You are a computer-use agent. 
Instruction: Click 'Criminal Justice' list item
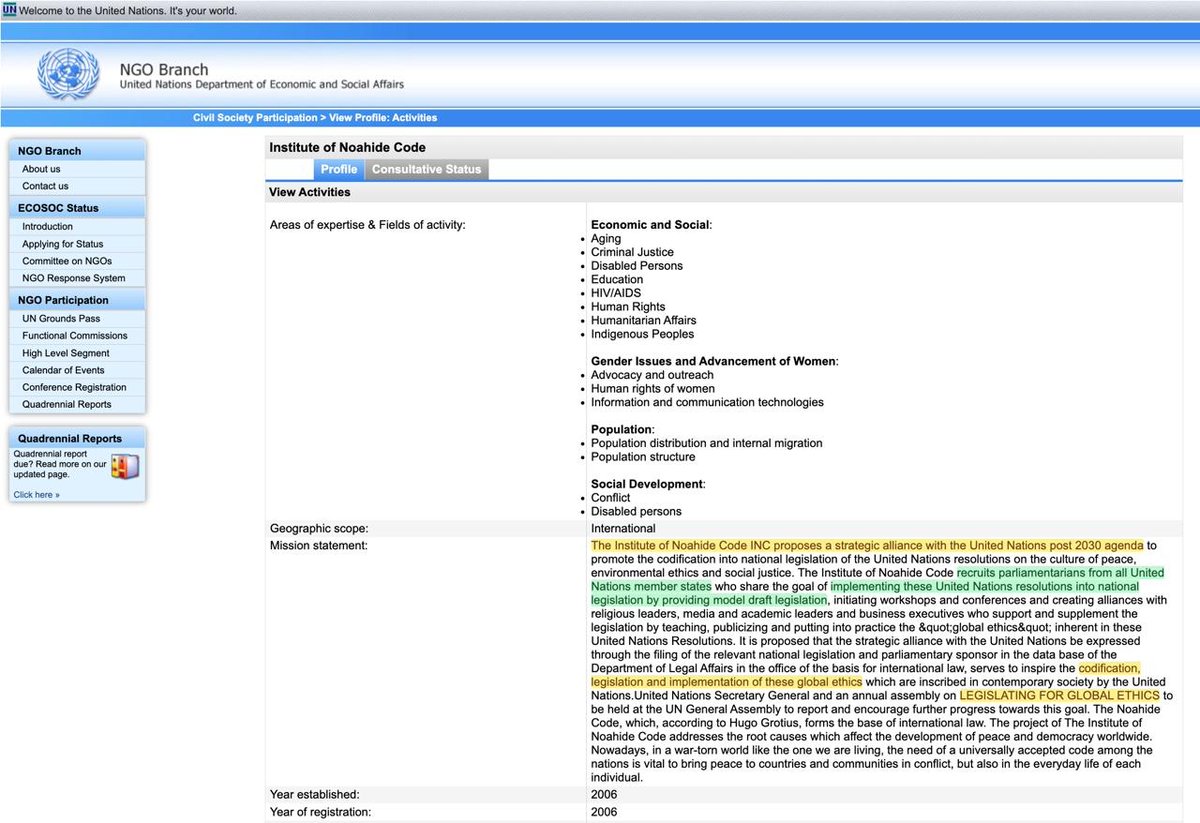click(x=632, y=253)
